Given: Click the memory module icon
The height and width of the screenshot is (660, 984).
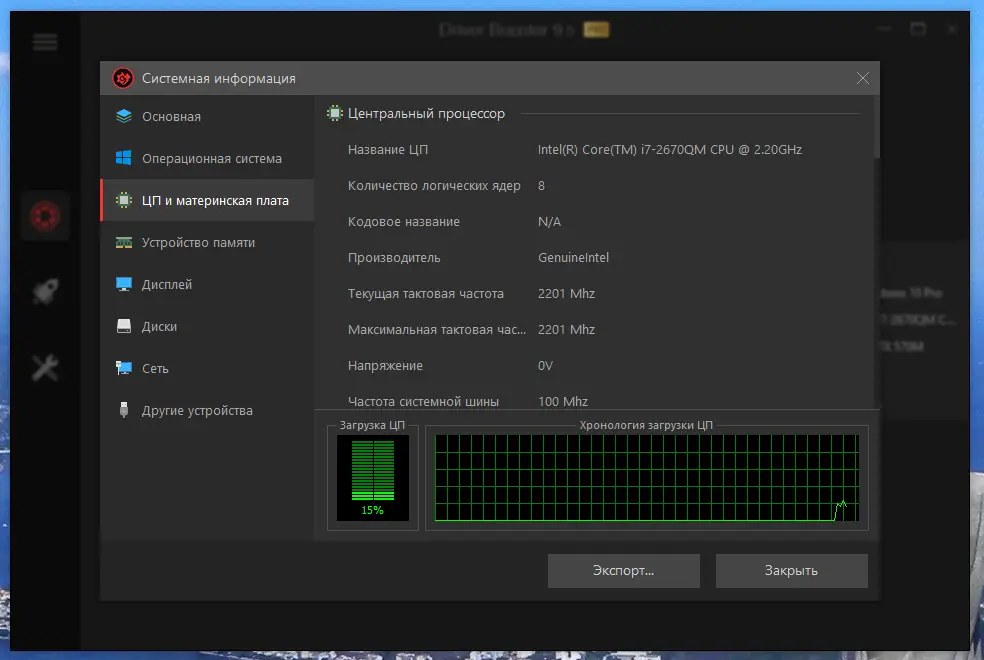Looking at the screenshot, I should coord(124,243).
